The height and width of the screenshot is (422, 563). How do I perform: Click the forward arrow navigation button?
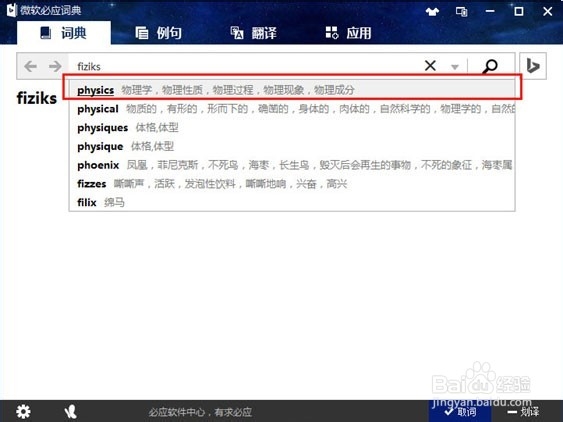(55, 66)
